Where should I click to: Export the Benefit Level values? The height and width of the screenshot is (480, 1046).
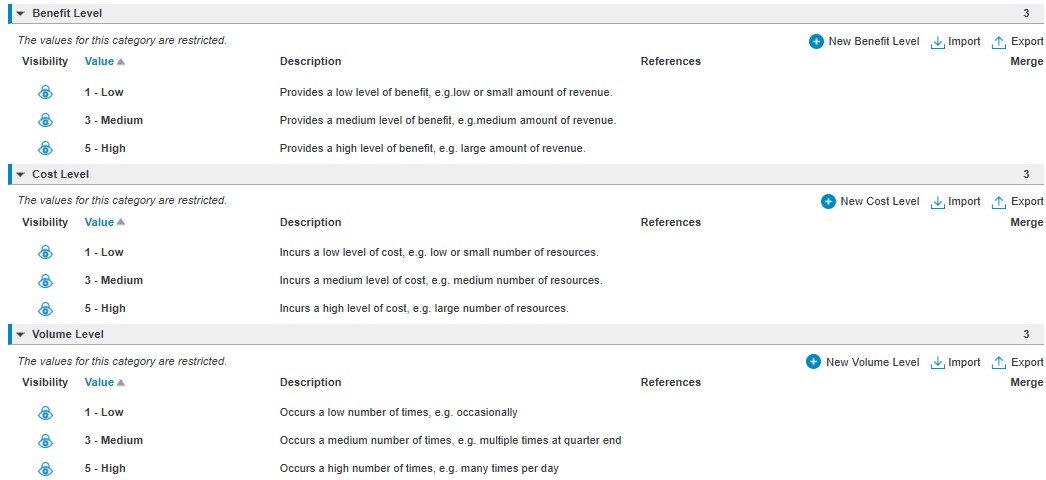[x=1017, y=41]
